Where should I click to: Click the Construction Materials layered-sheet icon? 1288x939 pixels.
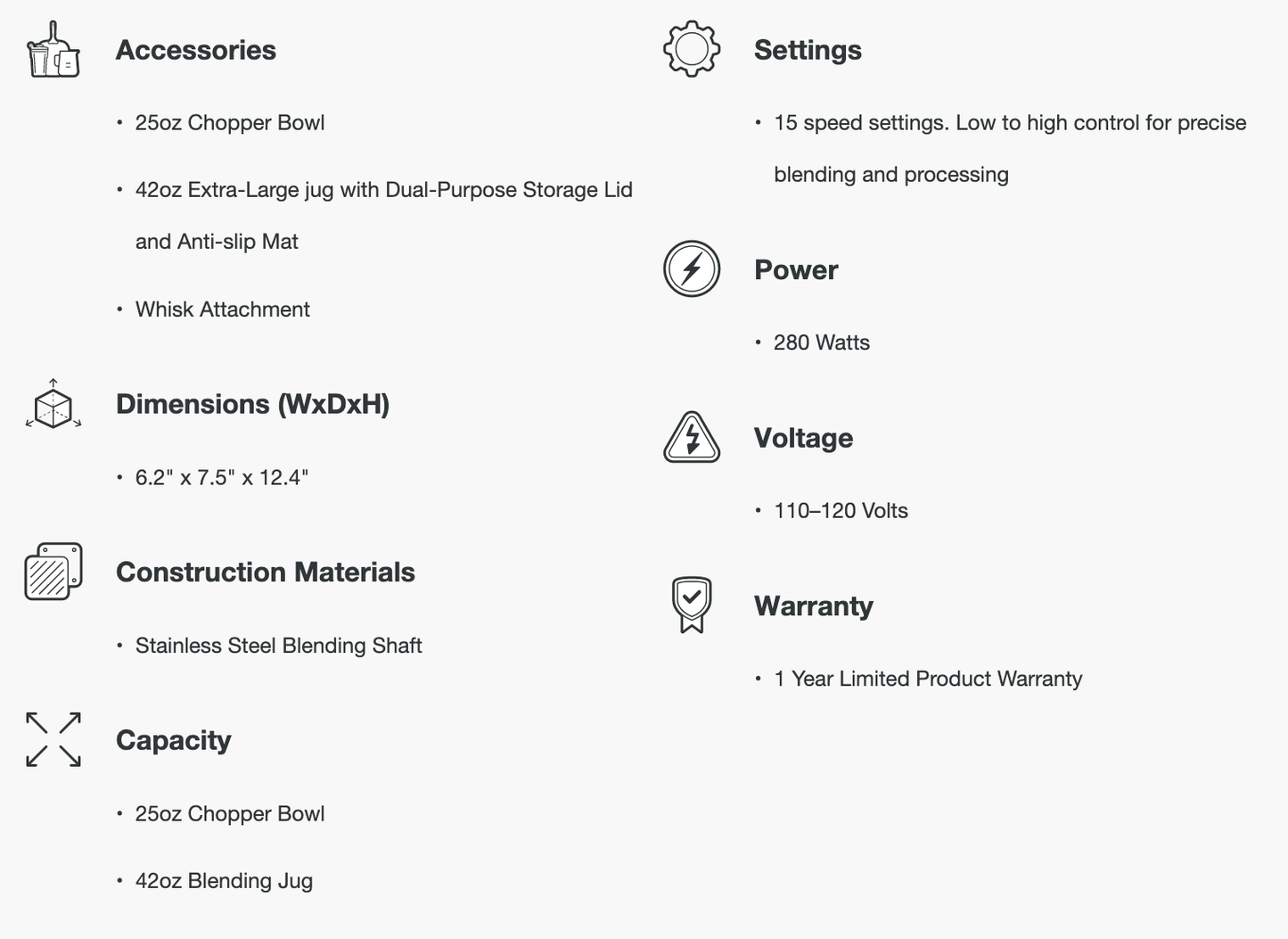point(53,572)
